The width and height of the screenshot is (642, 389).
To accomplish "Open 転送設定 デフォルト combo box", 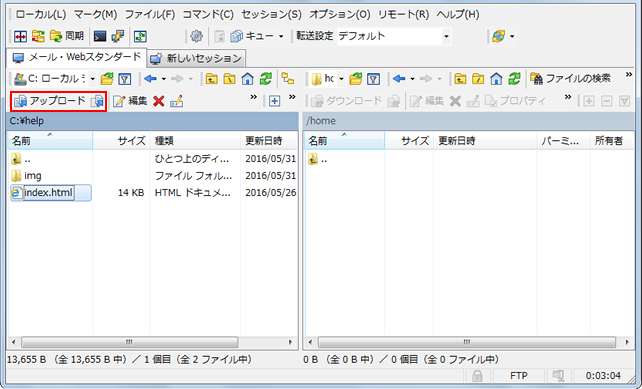I will point(393,36).
